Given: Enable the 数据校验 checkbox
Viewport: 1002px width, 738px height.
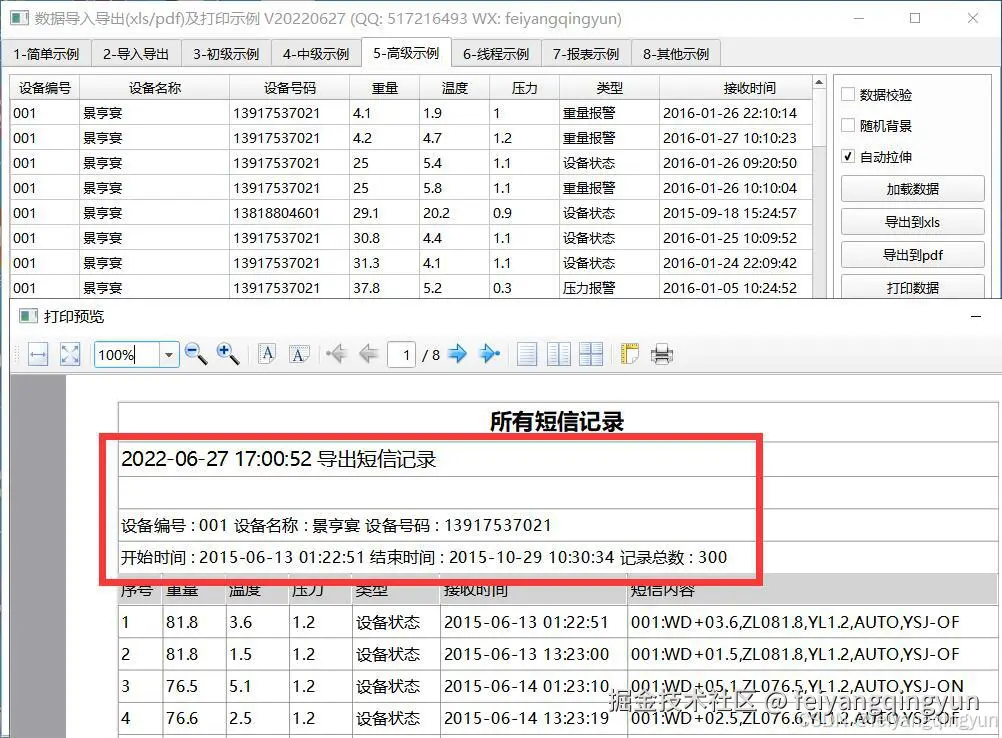Looking at the screenshot, I should 848,95.
